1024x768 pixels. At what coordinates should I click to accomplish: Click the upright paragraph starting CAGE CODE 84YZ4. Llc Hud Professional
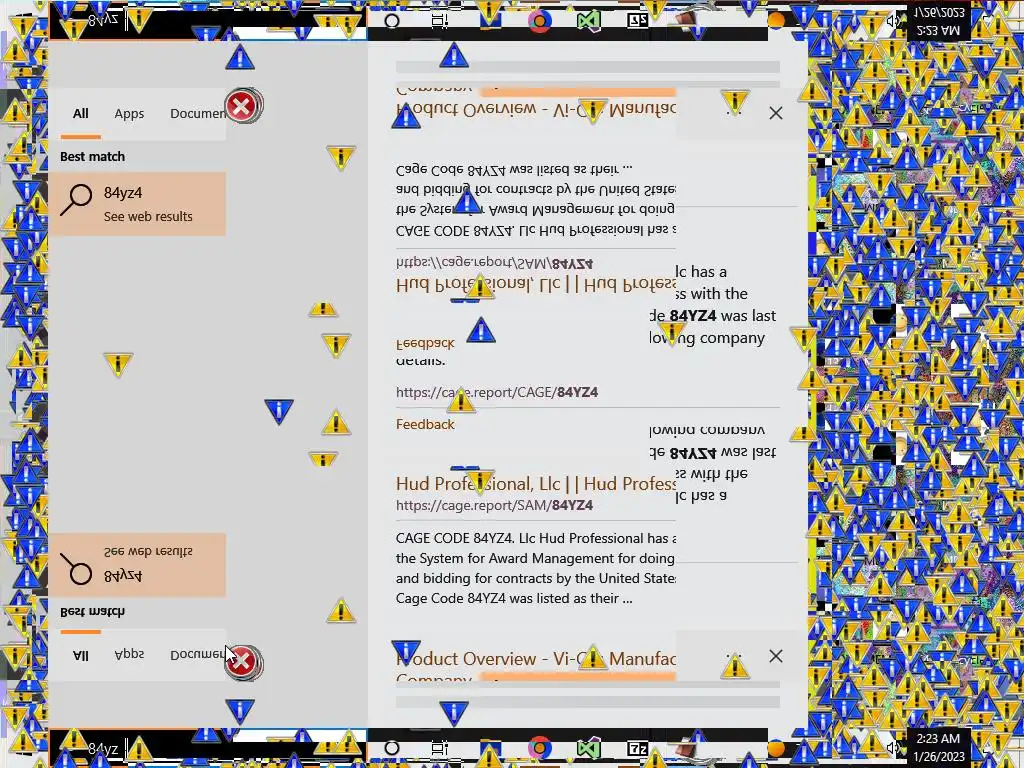[536, 568]
